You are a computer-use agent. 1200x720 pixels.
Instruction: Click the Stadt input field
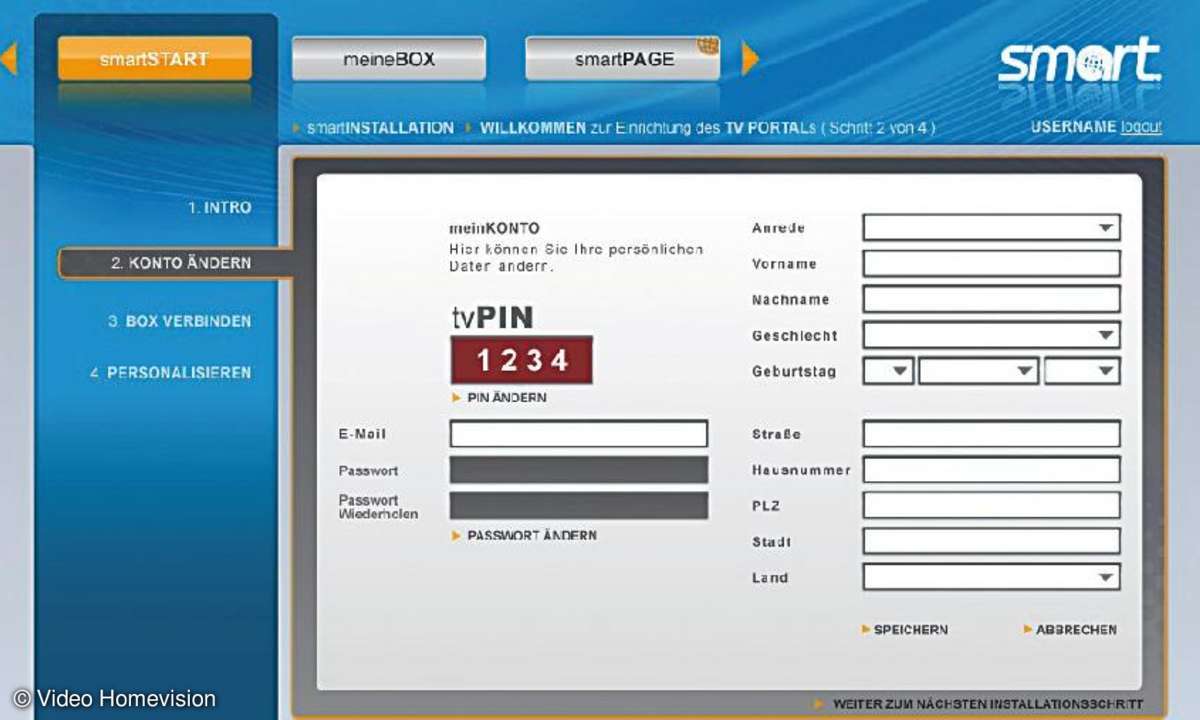click(991, 541)
